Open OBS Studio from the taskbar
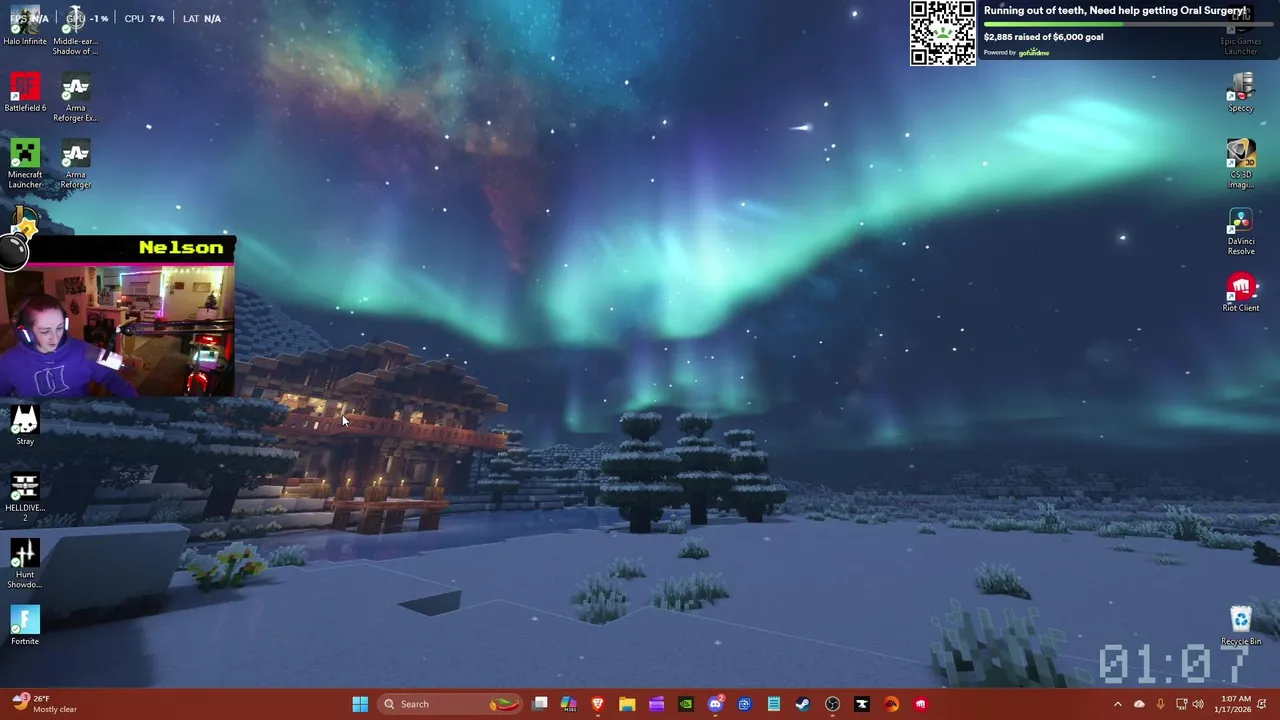 (x=832, y=704)
